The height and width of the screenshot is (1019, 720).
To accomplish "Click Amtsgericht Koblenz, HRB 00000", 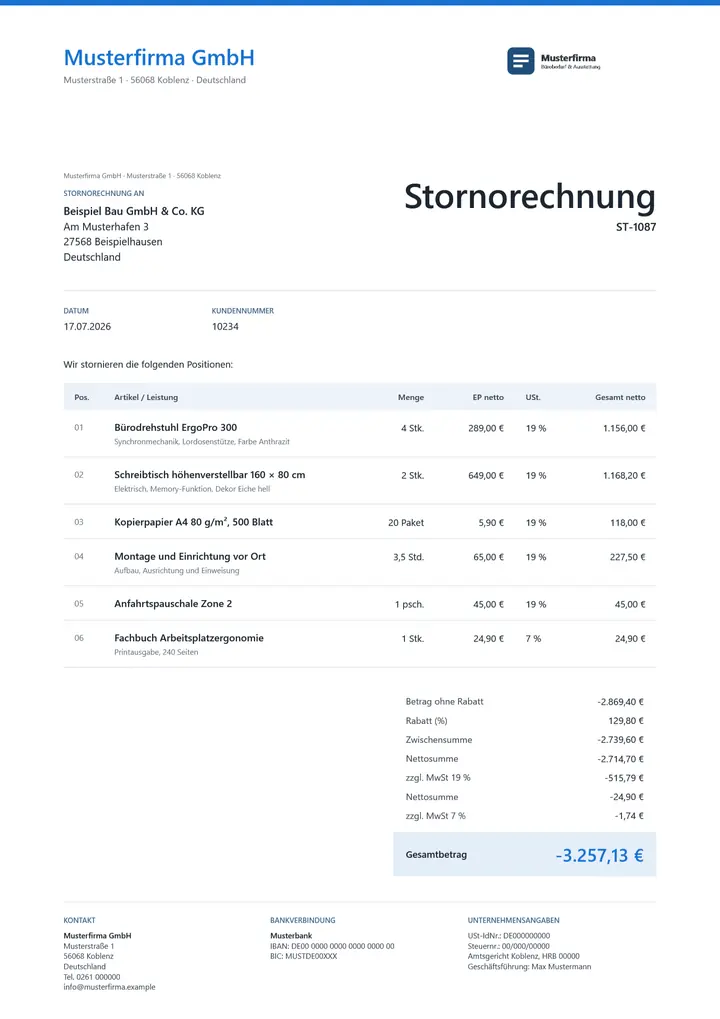I will (524, 957).
